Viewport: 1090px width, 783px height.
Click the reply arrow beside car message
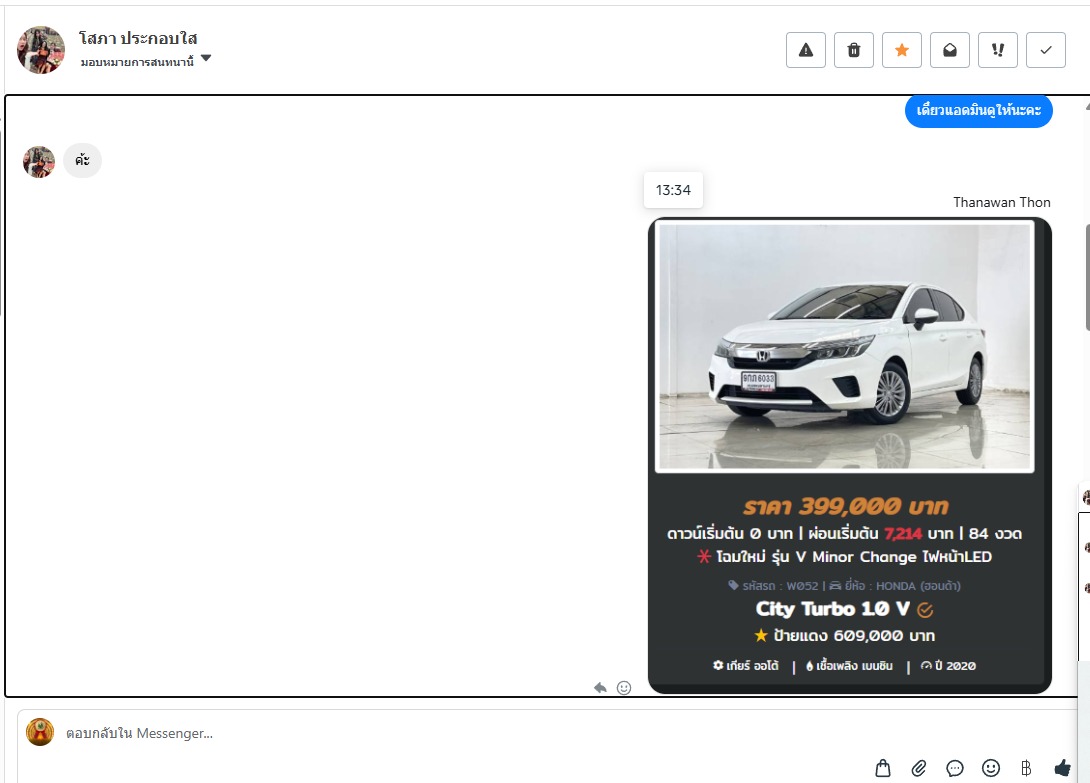(x=600, y=688)
